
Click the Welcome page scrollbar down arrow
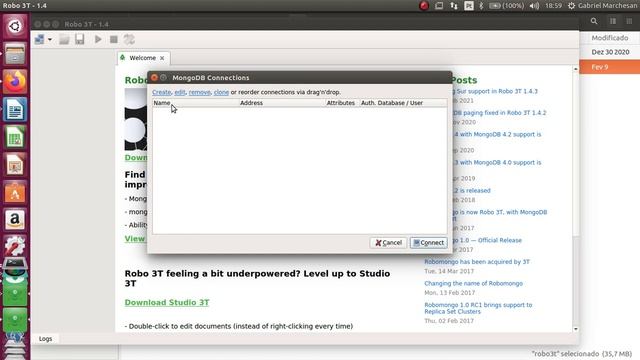[x=576, y=329]
